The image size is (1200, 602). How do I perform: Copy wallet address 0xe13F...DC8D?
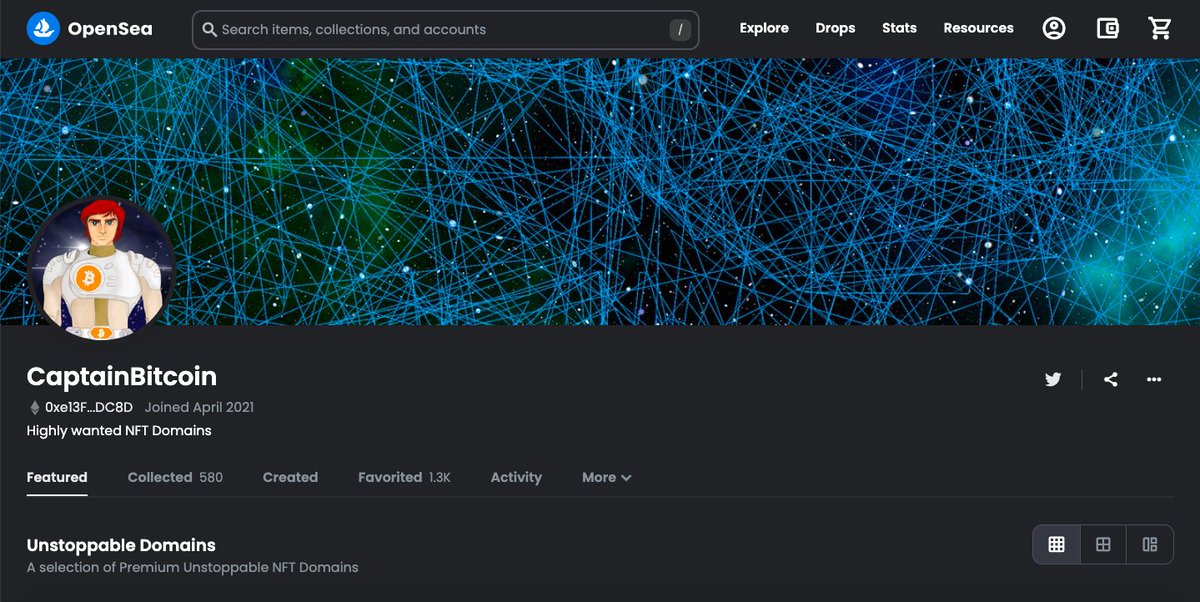tap(88, 407)
